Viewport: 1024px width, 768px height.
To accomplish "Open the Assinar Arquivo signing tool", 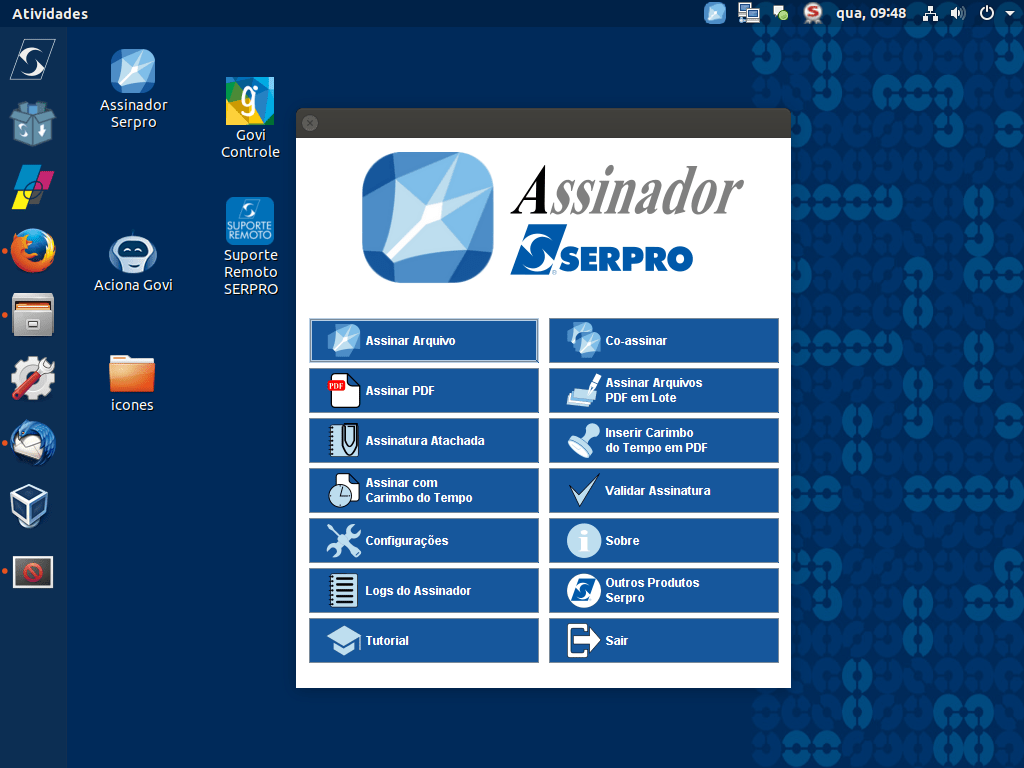I will pos(423,340).
